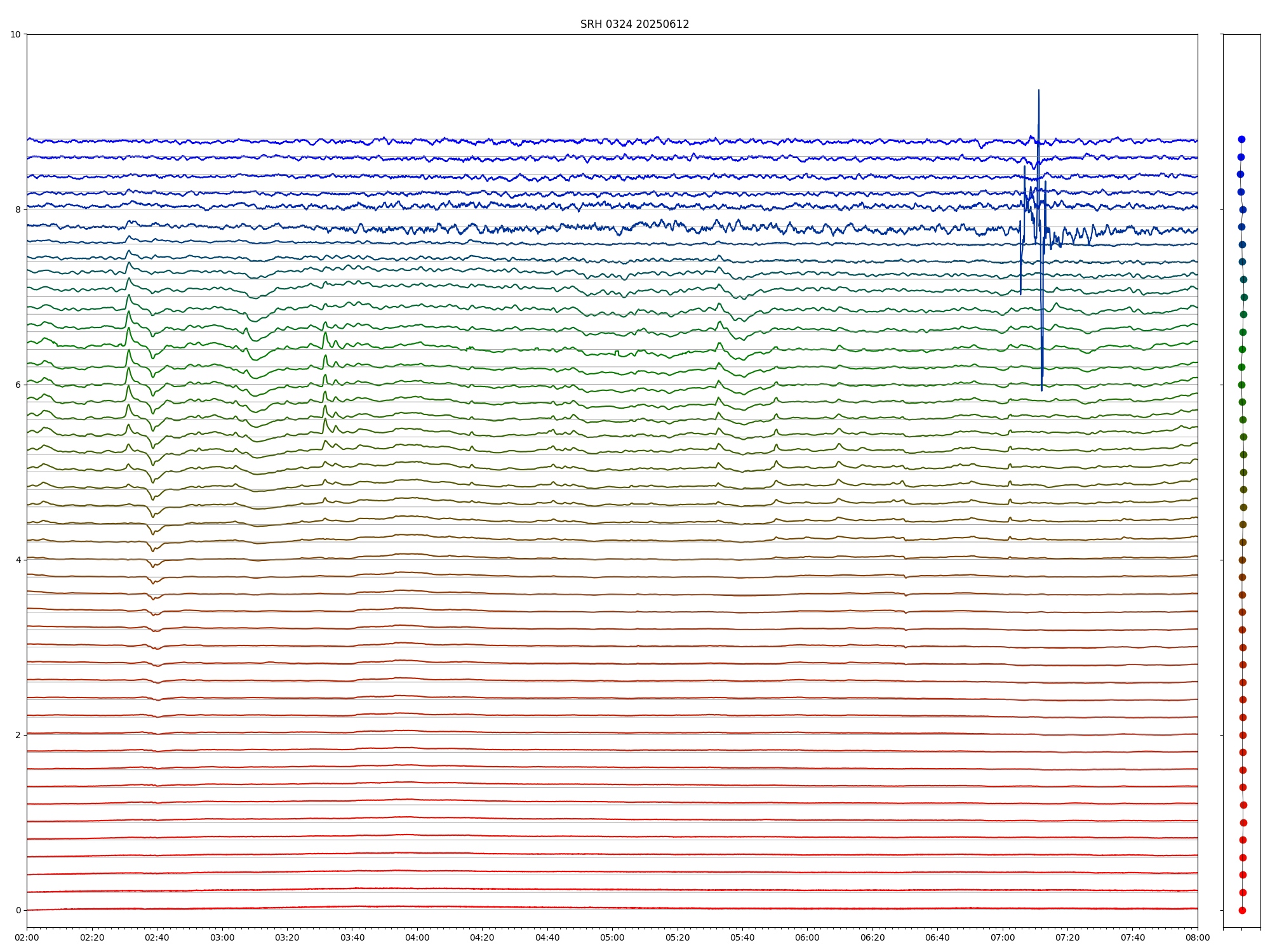The width and height of the screenshot is (1270, 952).
Task: Click the 05:40 tick label
Action: pos(742,937)
